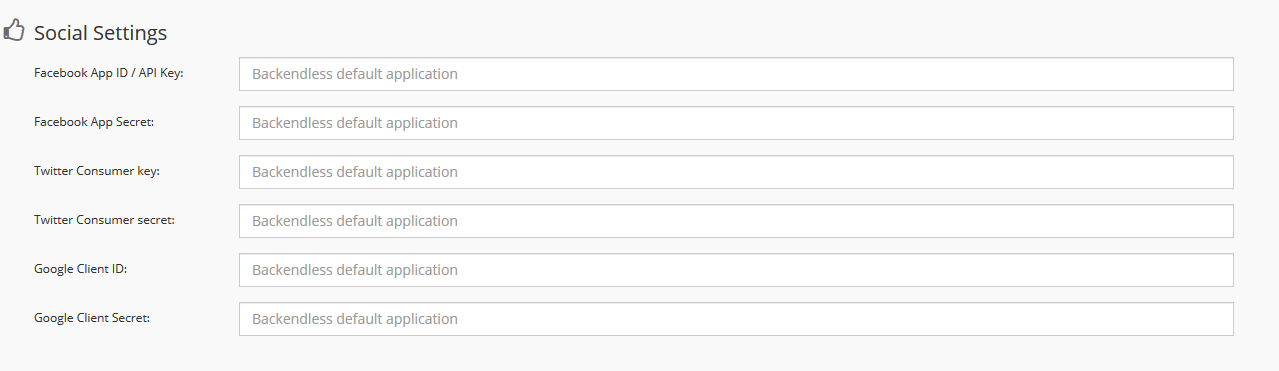Select the Twitter Consumer secret input box
This screenshot has width=1279, height=371.
(x=736, y=221)
